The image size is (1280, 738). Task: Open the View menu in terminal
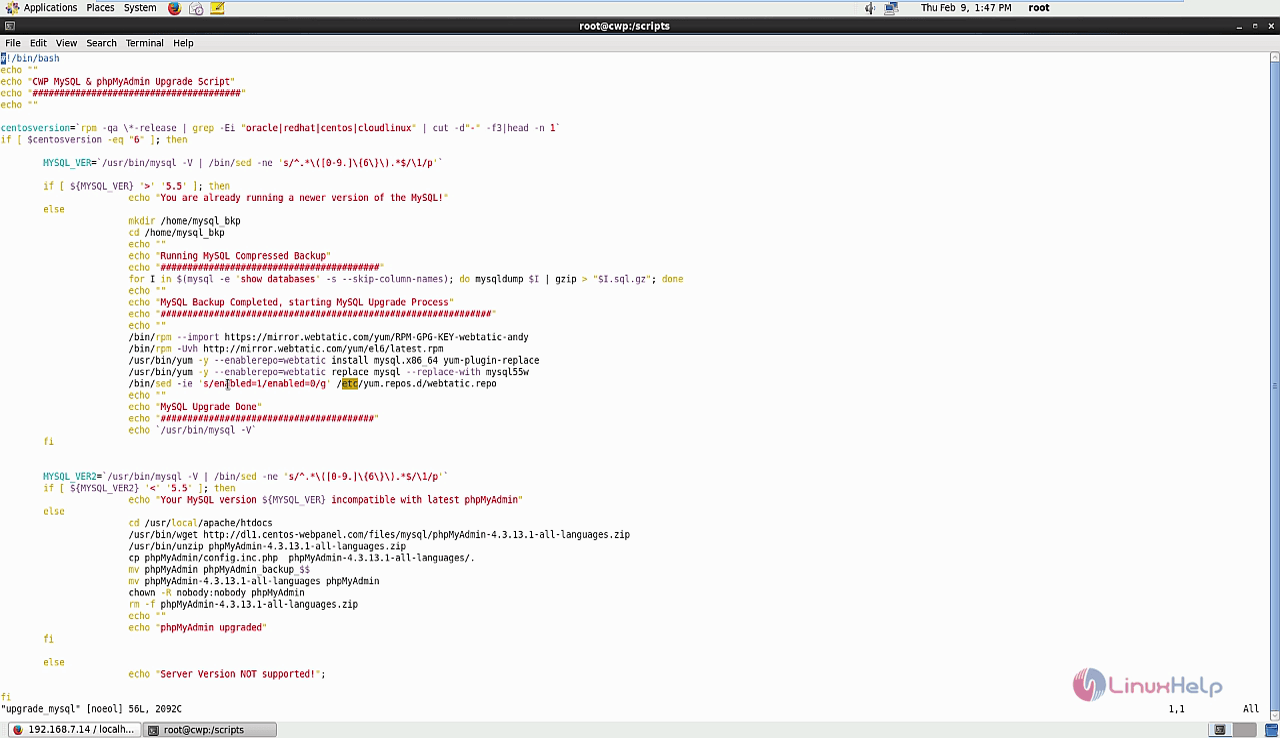(66, 43)
